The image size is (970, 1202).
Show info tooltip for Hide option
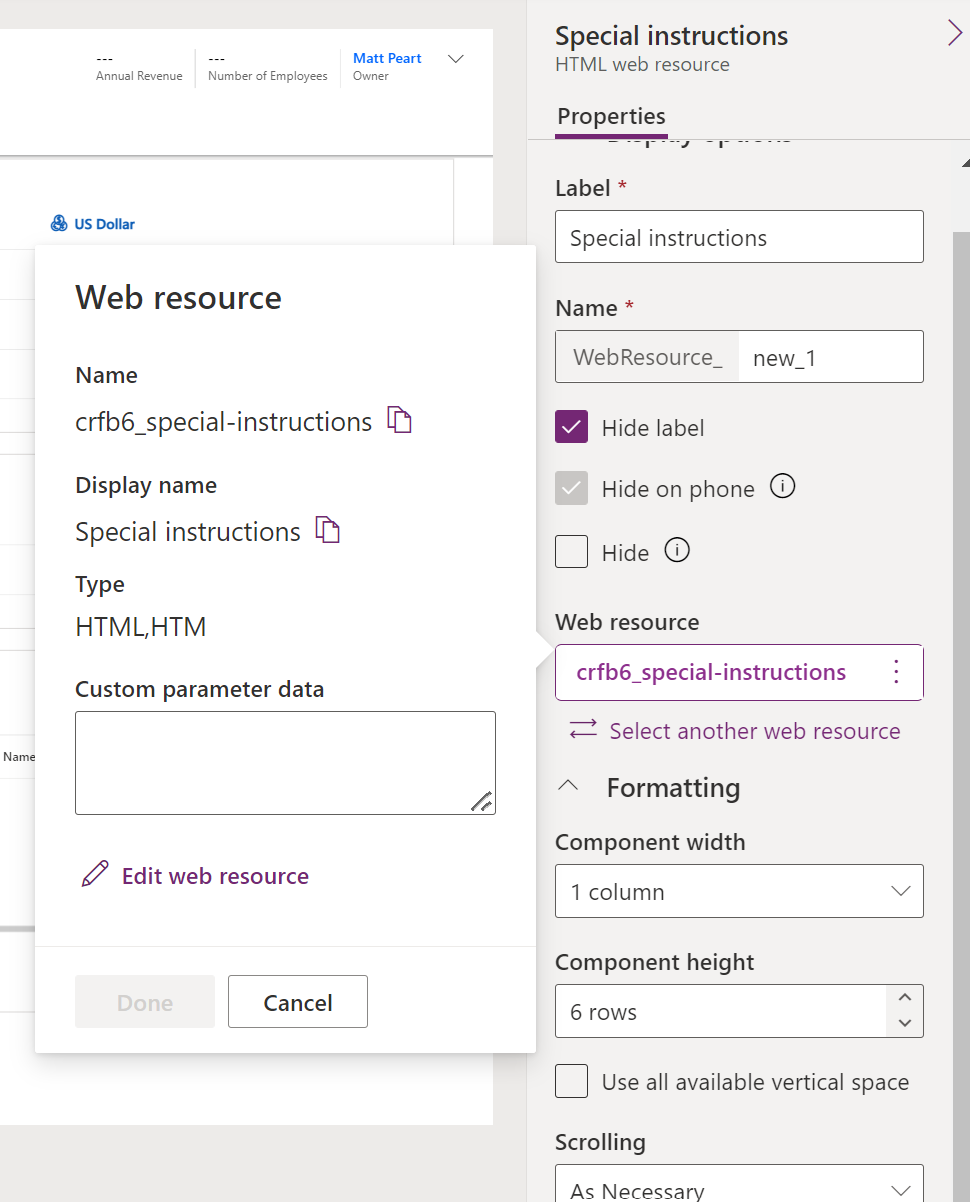click(x=677, y=551)
